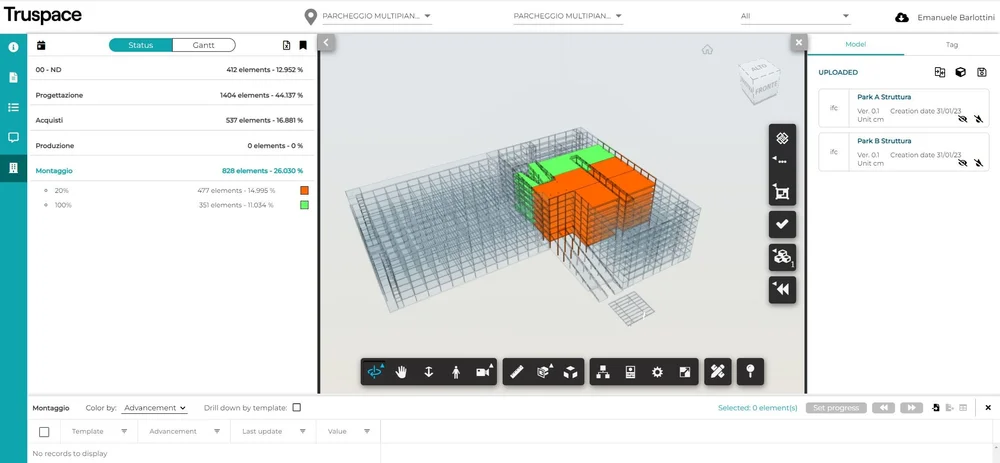Export status list to Excel
The height and width of the screenshot is (463, 1000).
(287, 45)
